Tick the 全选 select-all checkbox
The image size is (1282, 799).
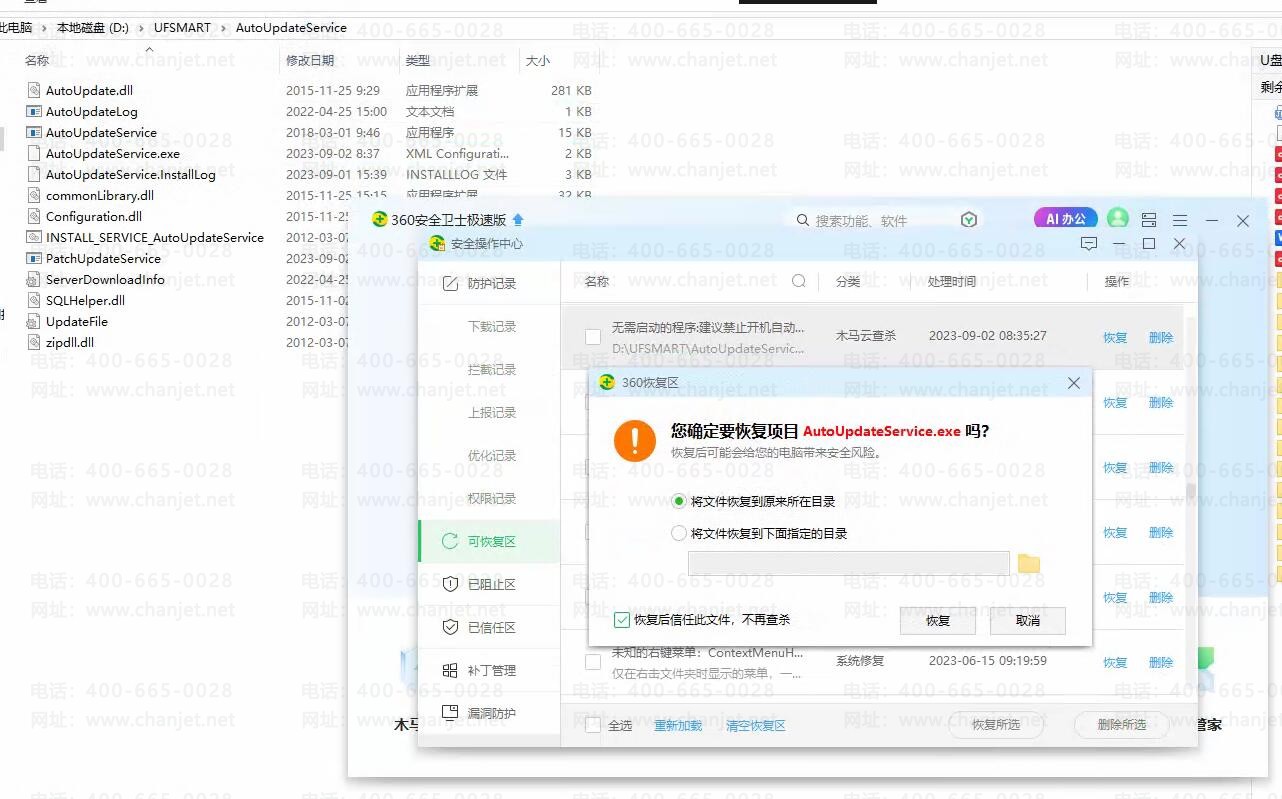point(593,725)
